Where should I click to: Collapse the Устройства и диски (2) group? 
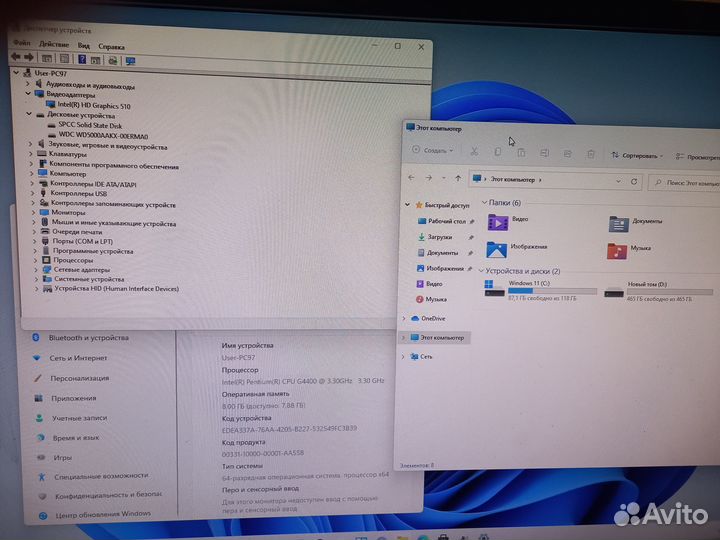[481, 270]
